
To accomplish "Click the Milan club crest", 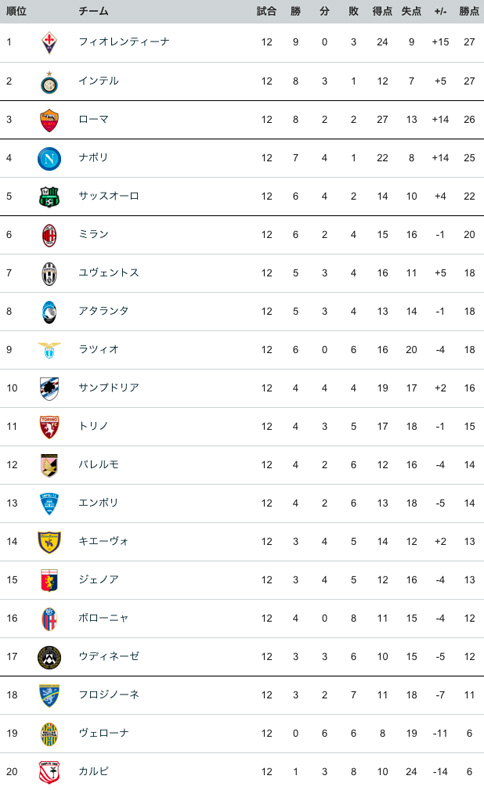I will pos(49,235).
